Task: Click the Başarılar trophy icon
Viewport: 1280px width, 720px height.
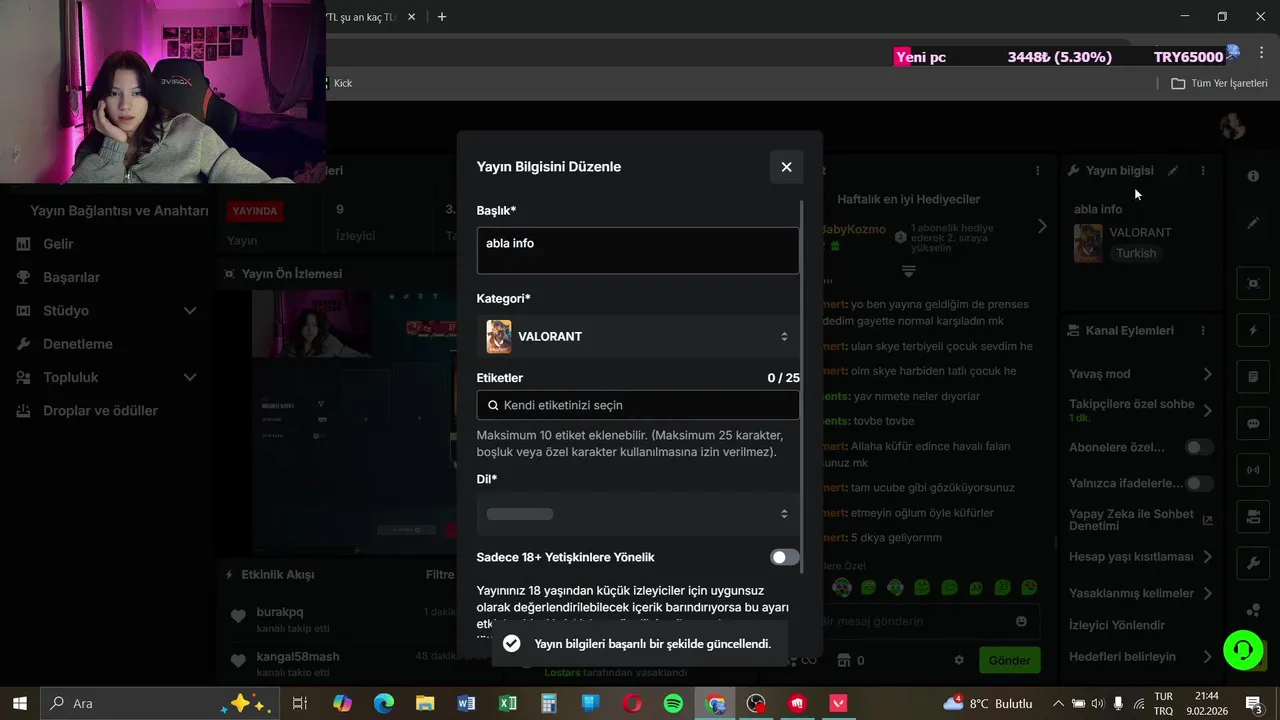Action: pos(23,277)
